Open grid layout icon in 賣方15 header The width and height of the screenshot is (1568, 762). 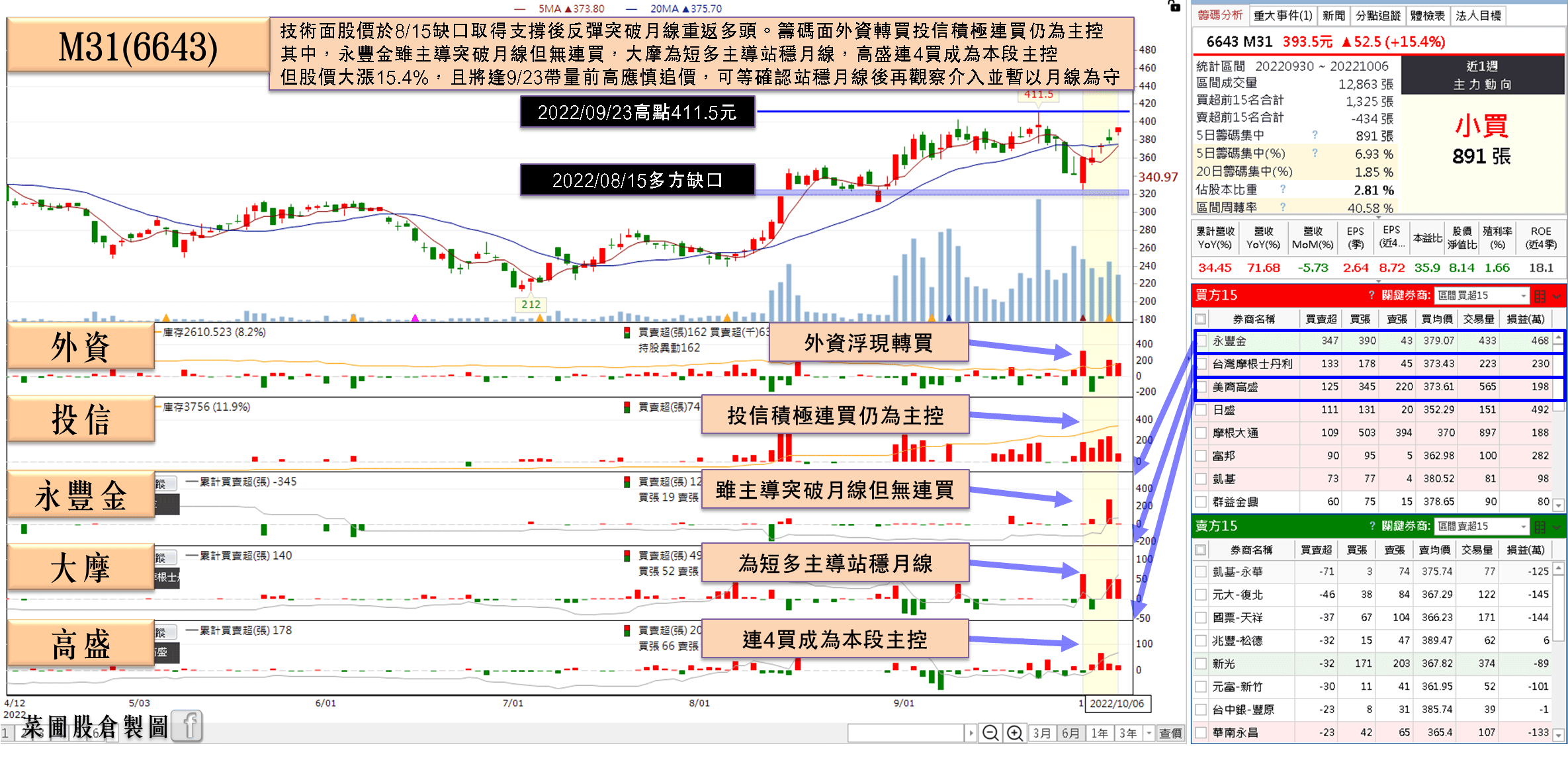point(1540,527)
